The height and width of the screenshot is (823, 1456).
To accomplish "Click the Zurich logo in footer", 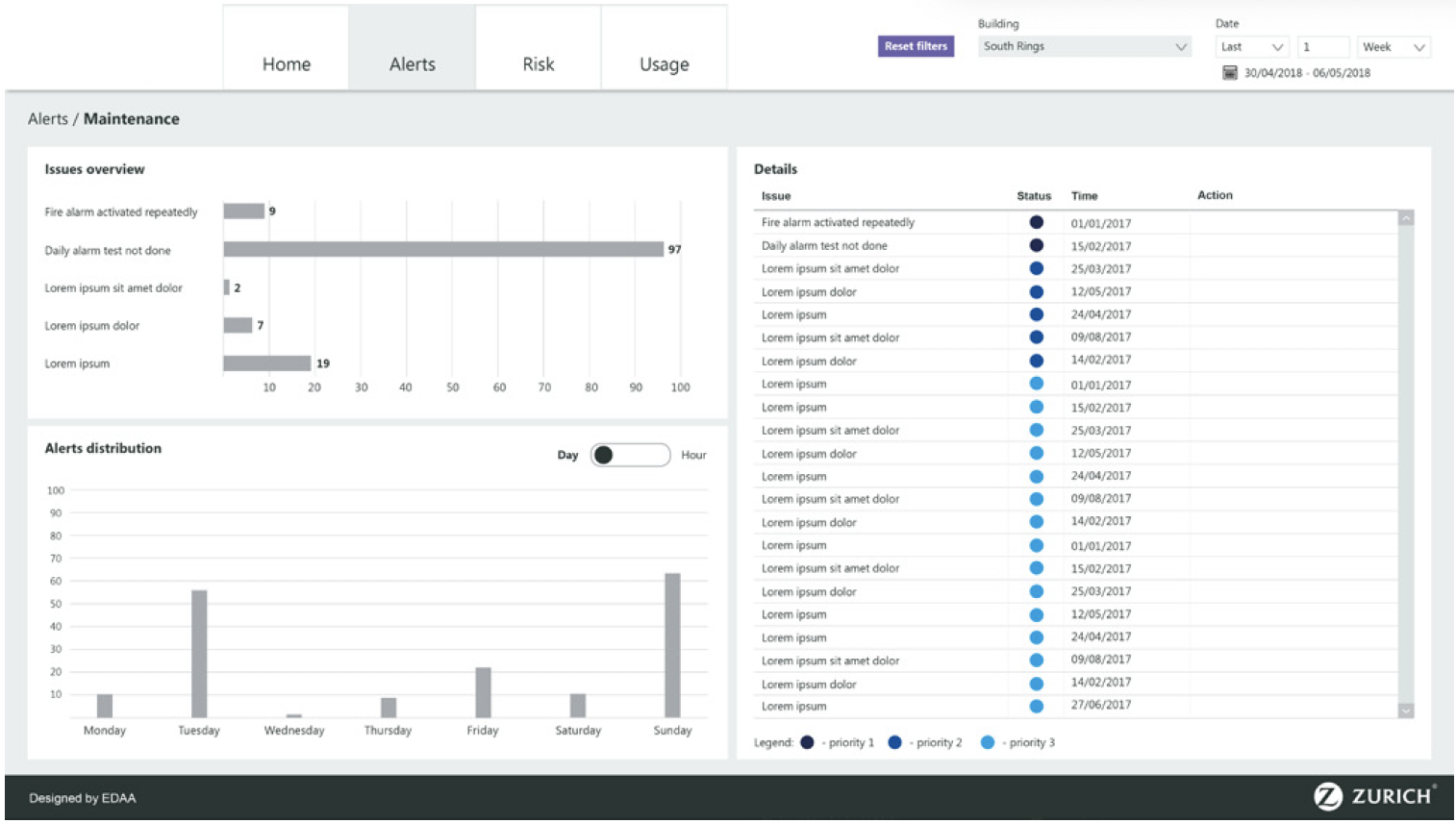I will [x=1373, y=796].
